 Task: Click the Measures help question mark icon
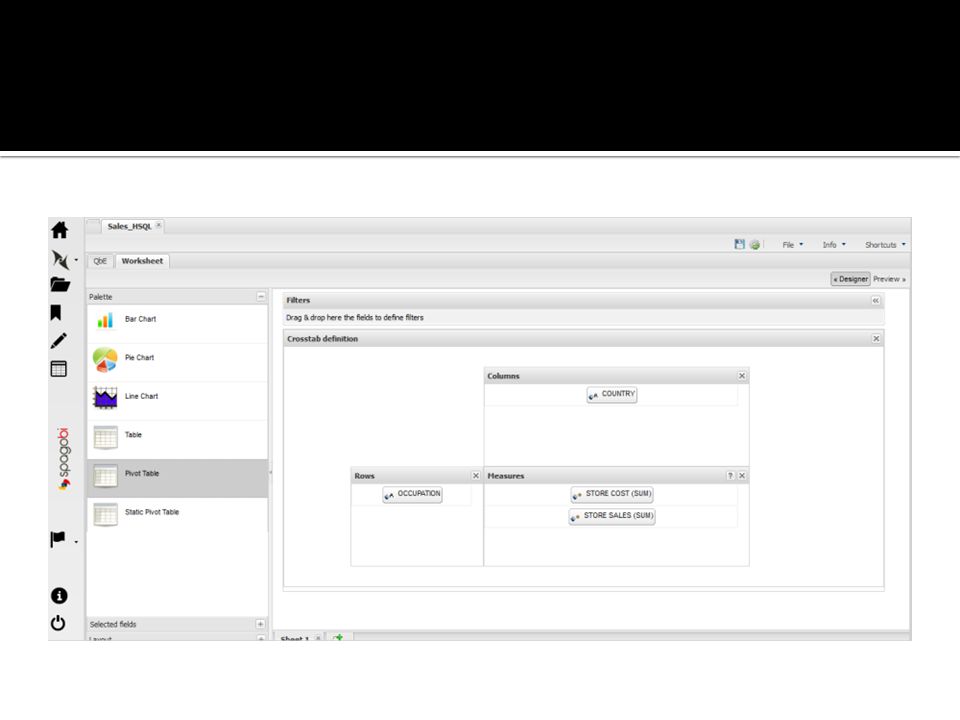coord(730,476)
